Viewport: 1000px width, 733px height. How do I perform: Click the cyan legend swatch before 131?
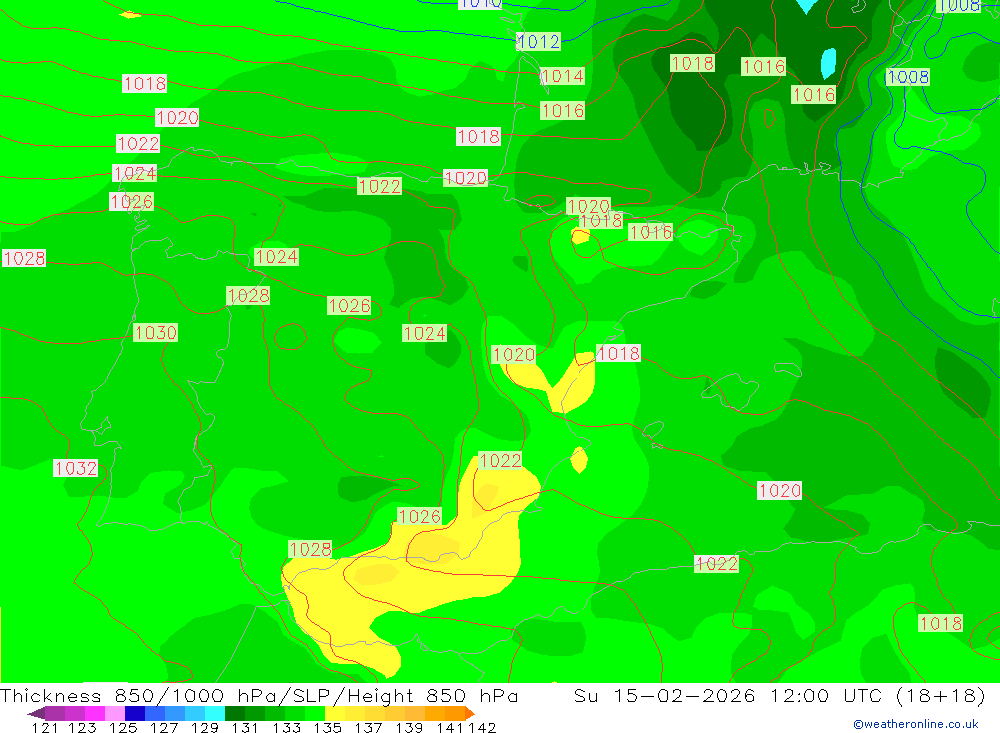point(215,713)
